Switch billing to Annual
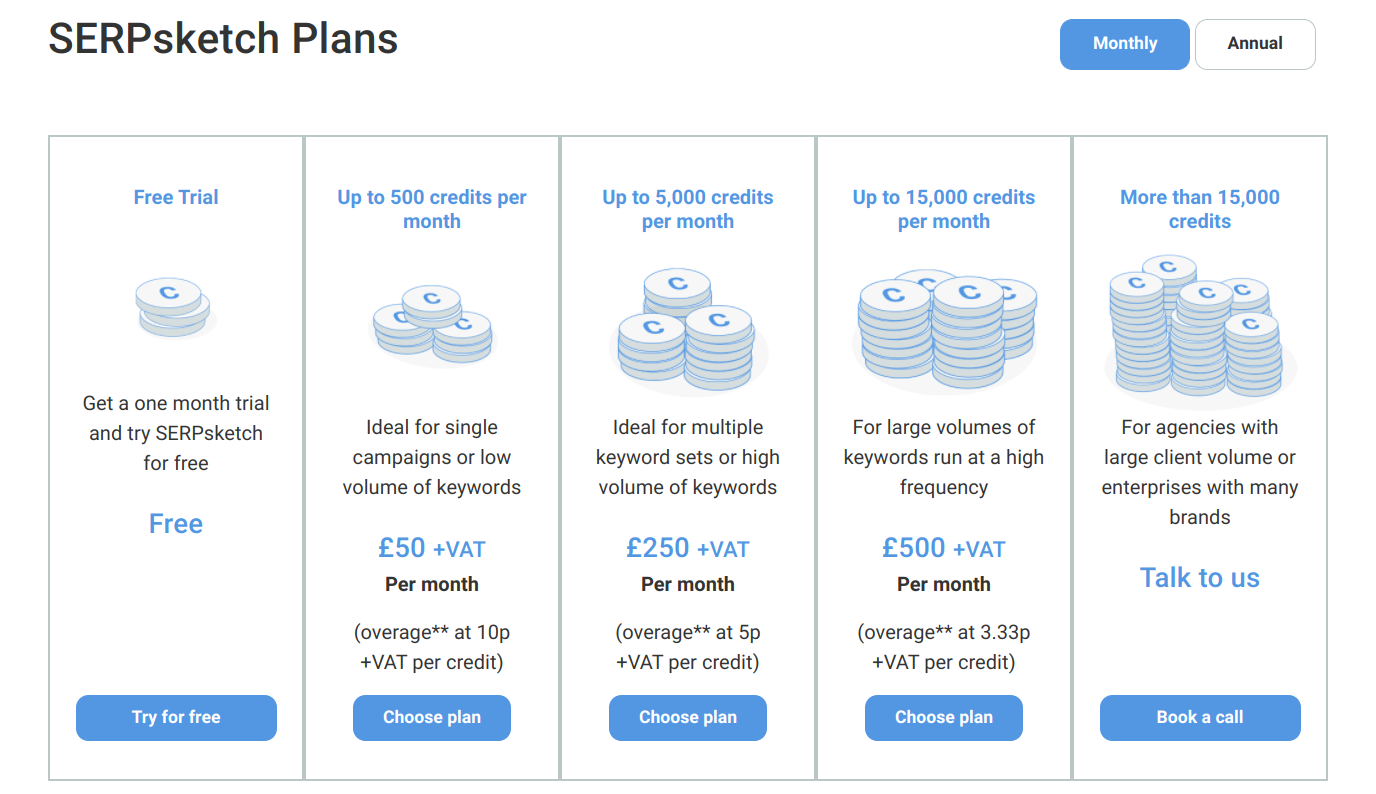1376x794 pixels. click(1255, 44)
